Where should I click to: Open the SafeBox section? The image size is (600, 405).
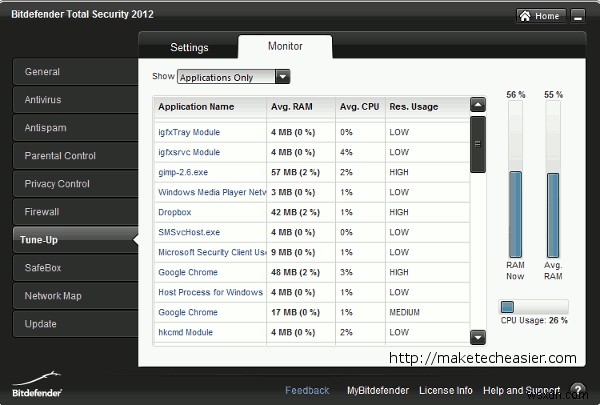75,268
